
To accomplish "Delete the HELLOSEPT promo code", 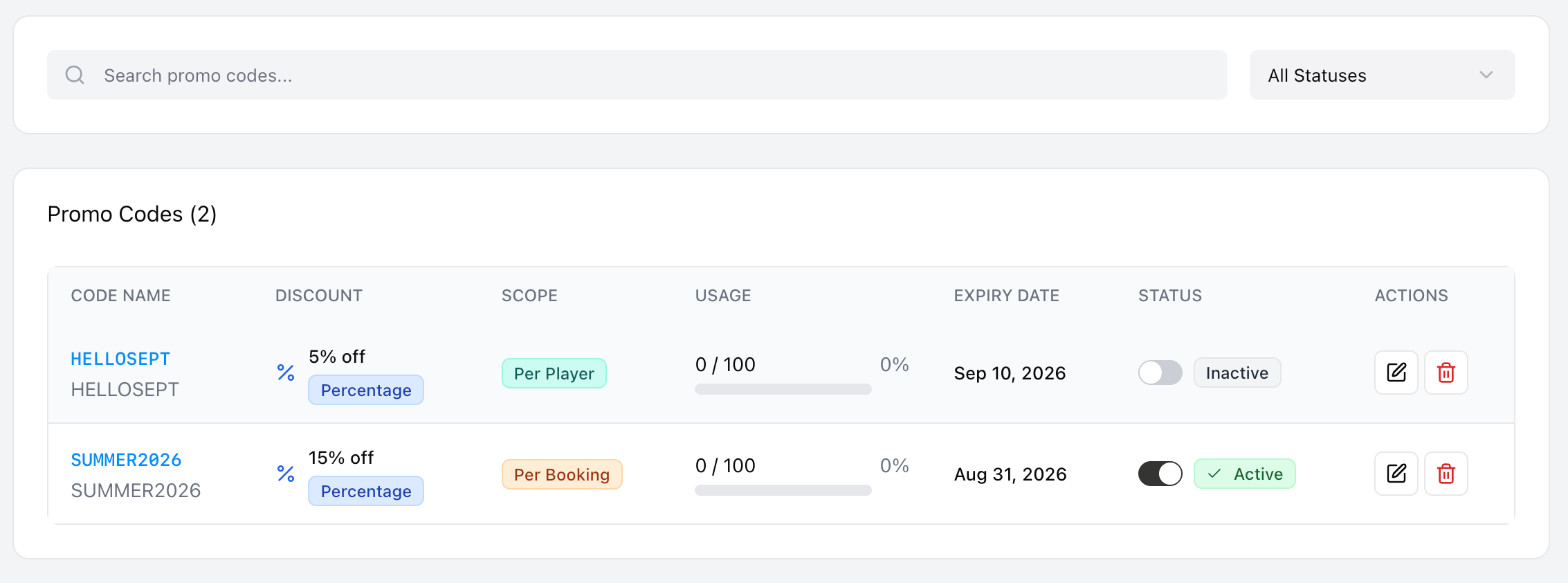I will (1446, 373).
